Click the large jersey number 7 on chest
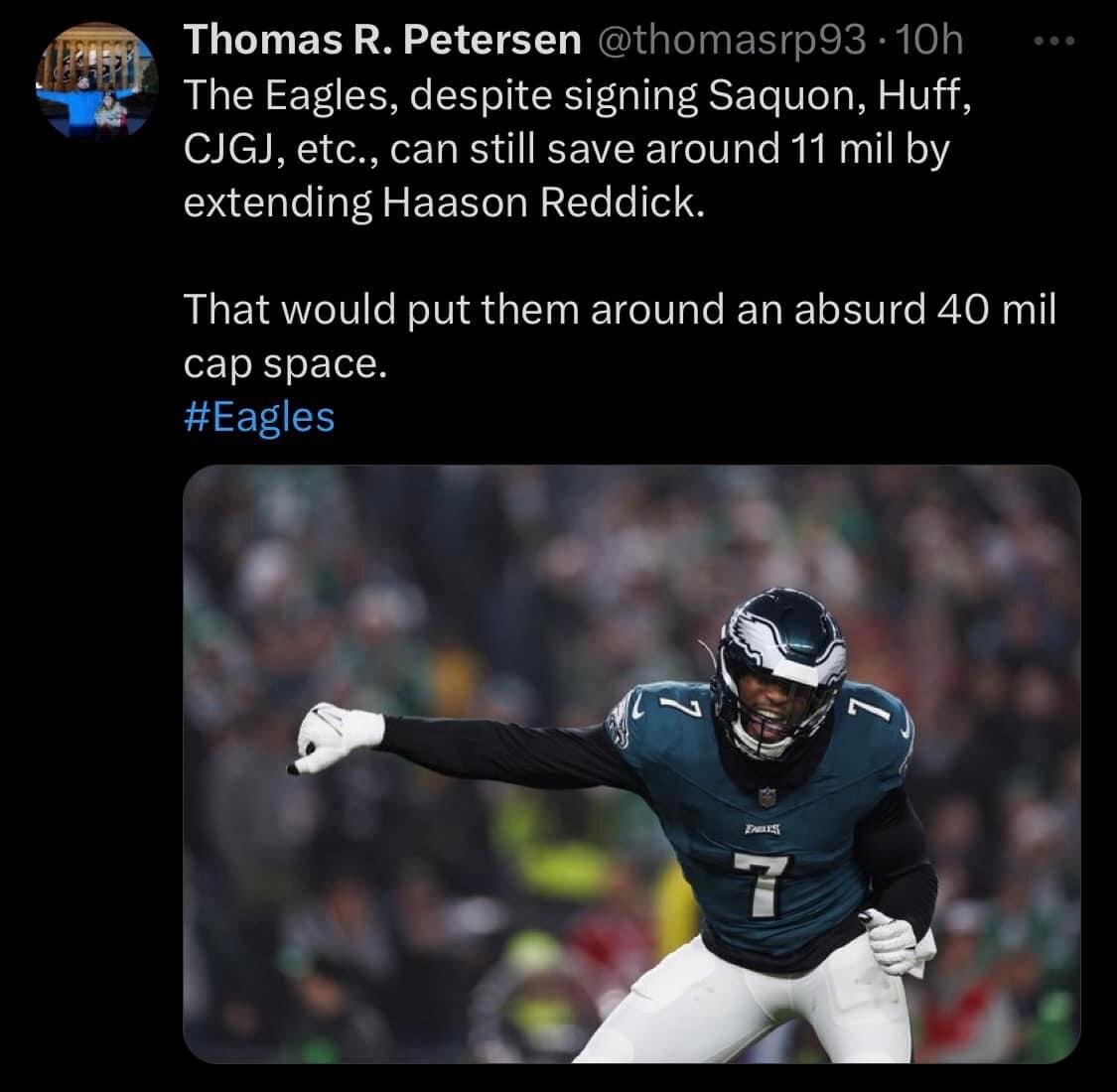Screen dimensions: 1117x1092 [763, 884]
